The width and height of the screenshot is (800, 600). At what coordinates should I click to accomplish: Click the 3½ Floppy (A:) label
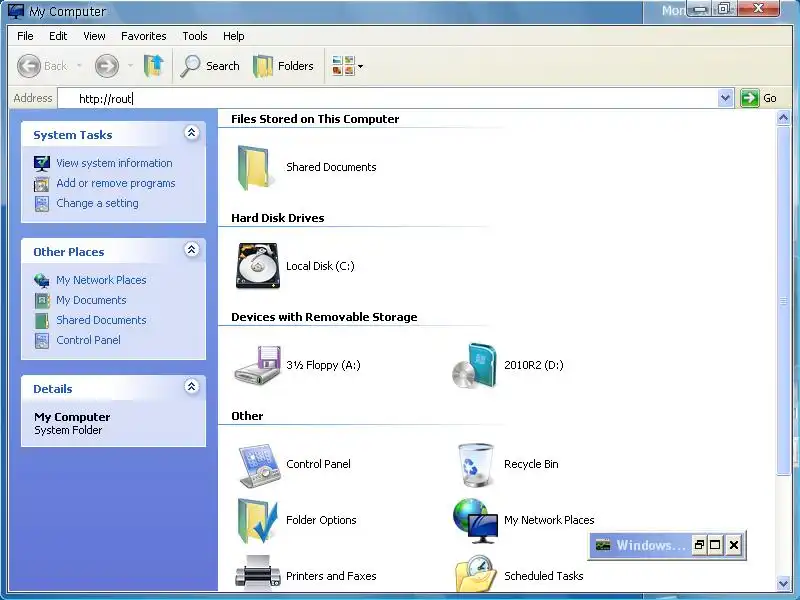point(323,365)
